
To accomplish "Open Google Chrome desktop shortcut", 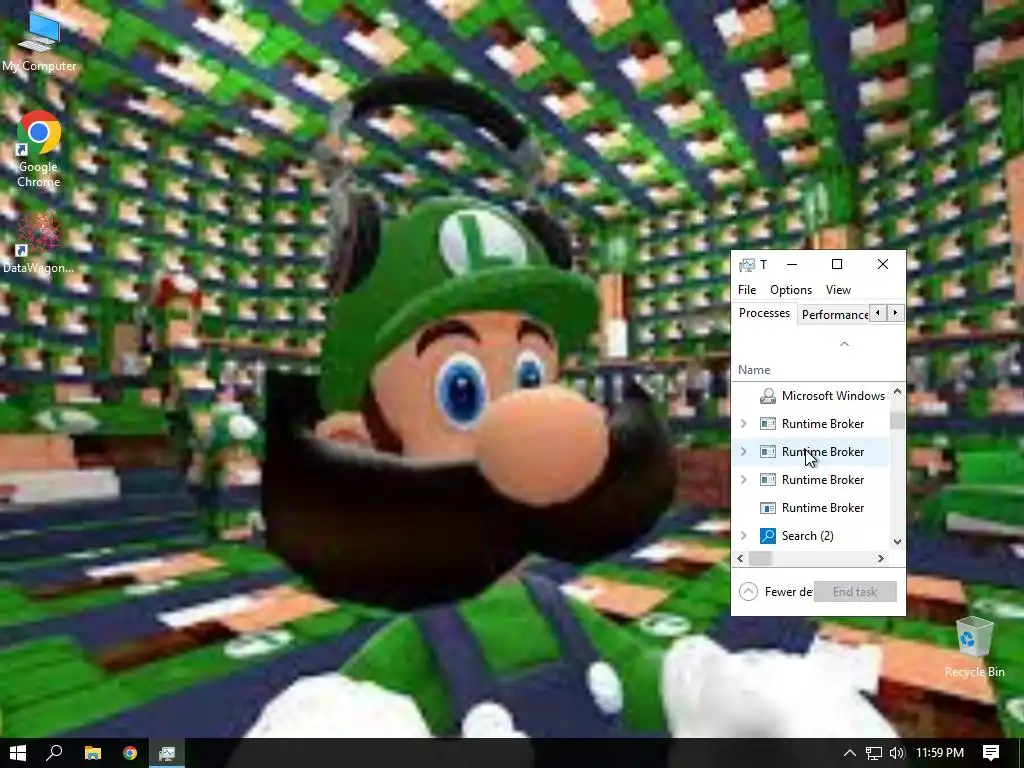I will click(39, 150).
